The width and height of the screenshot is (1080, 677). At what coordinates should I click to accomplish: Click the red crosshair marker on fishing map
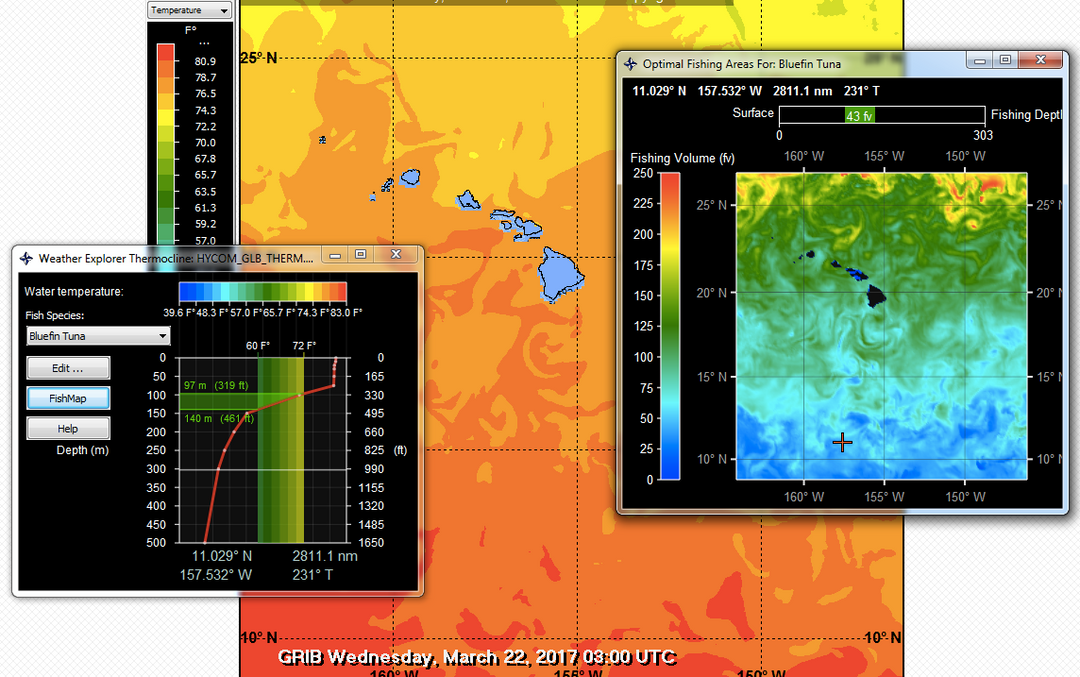pos(842,442)
